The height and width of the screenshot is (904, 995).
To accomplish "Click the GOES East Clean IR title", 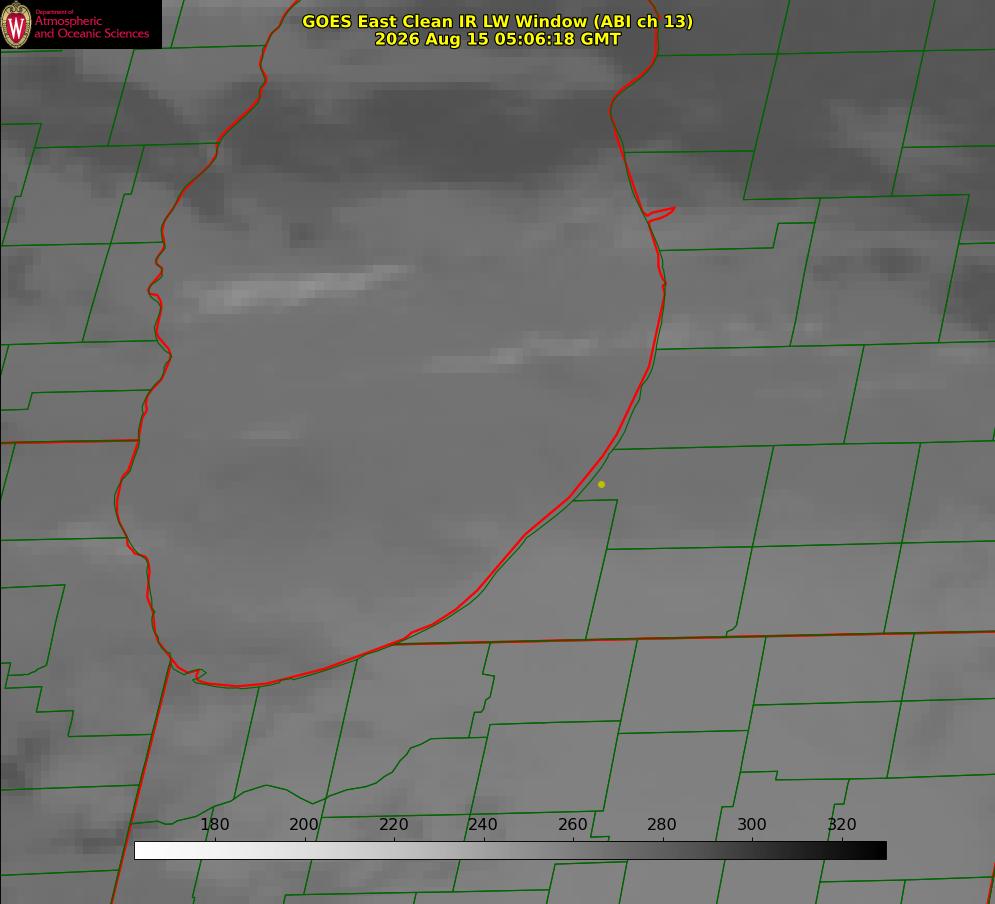I will pyautogui.click(x=498, y=21).
